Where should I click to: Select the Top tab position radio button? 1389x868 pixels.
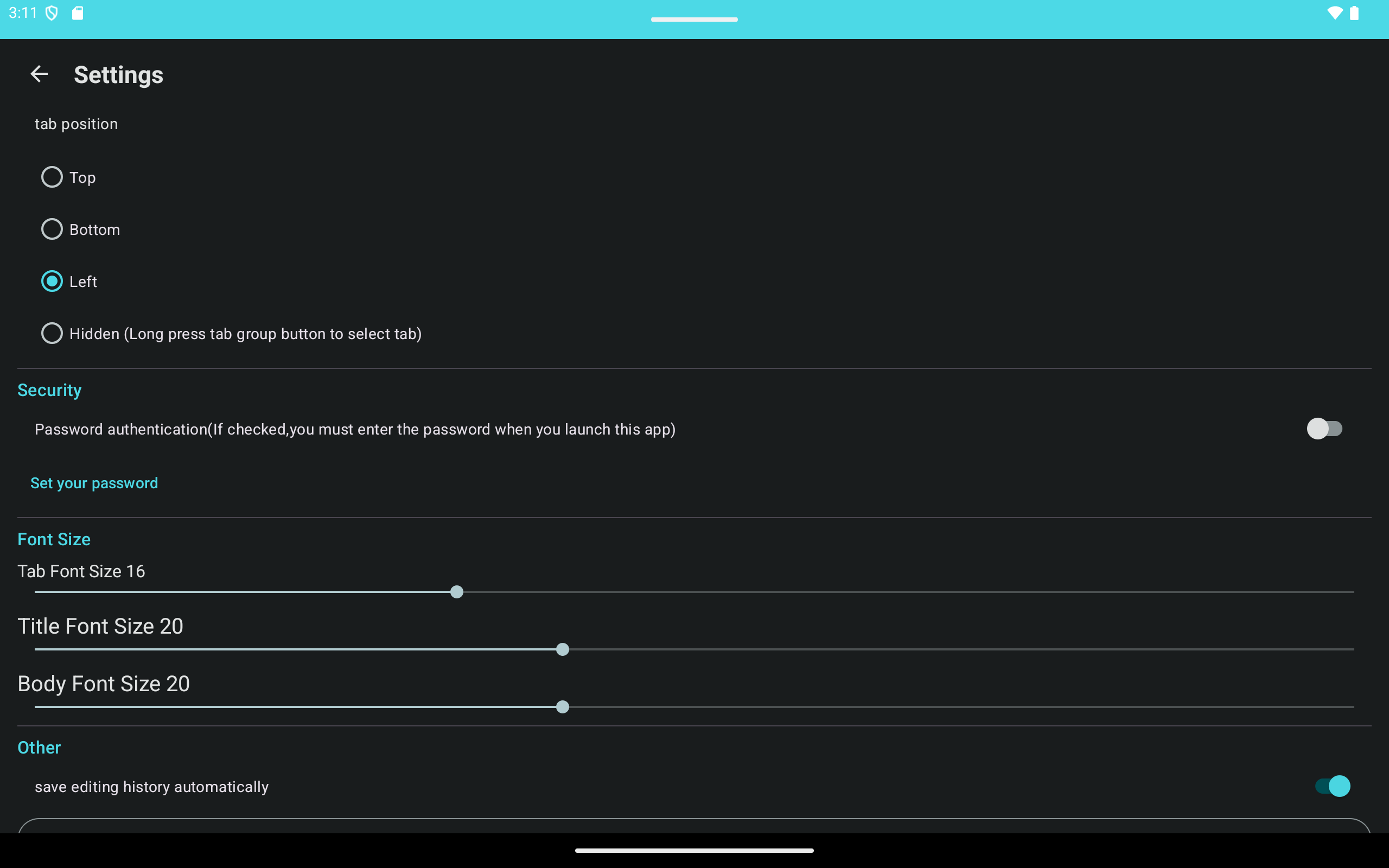tap(52, 177)
